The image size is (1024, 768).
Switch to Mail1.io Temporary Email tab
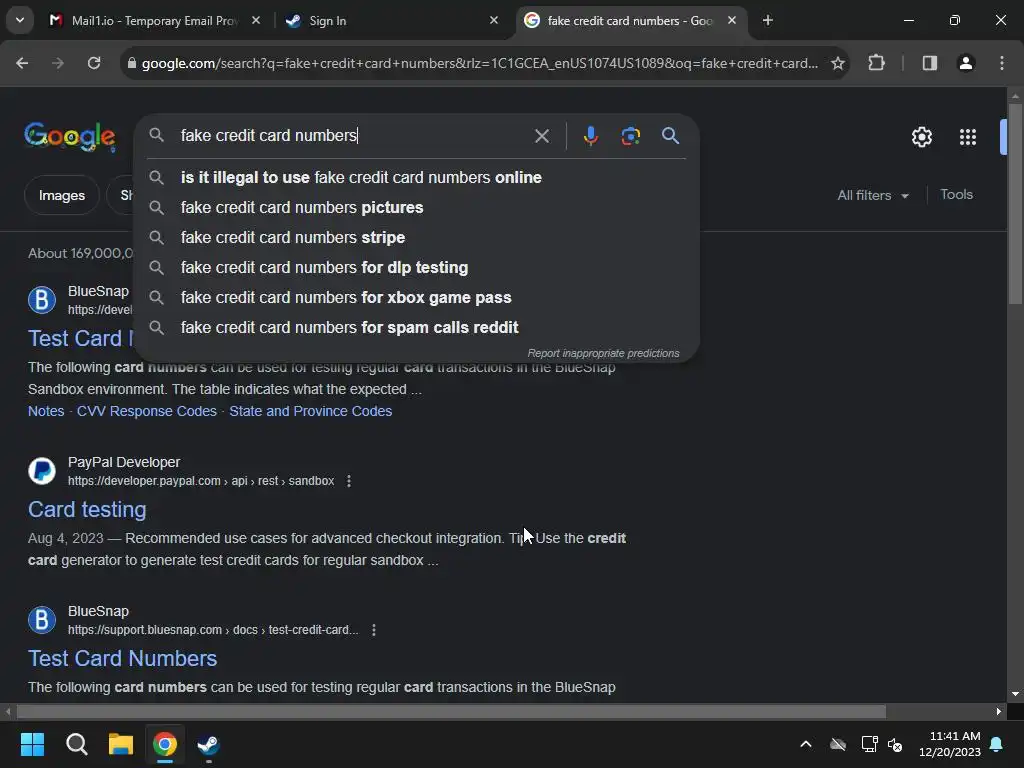[153, 21]
